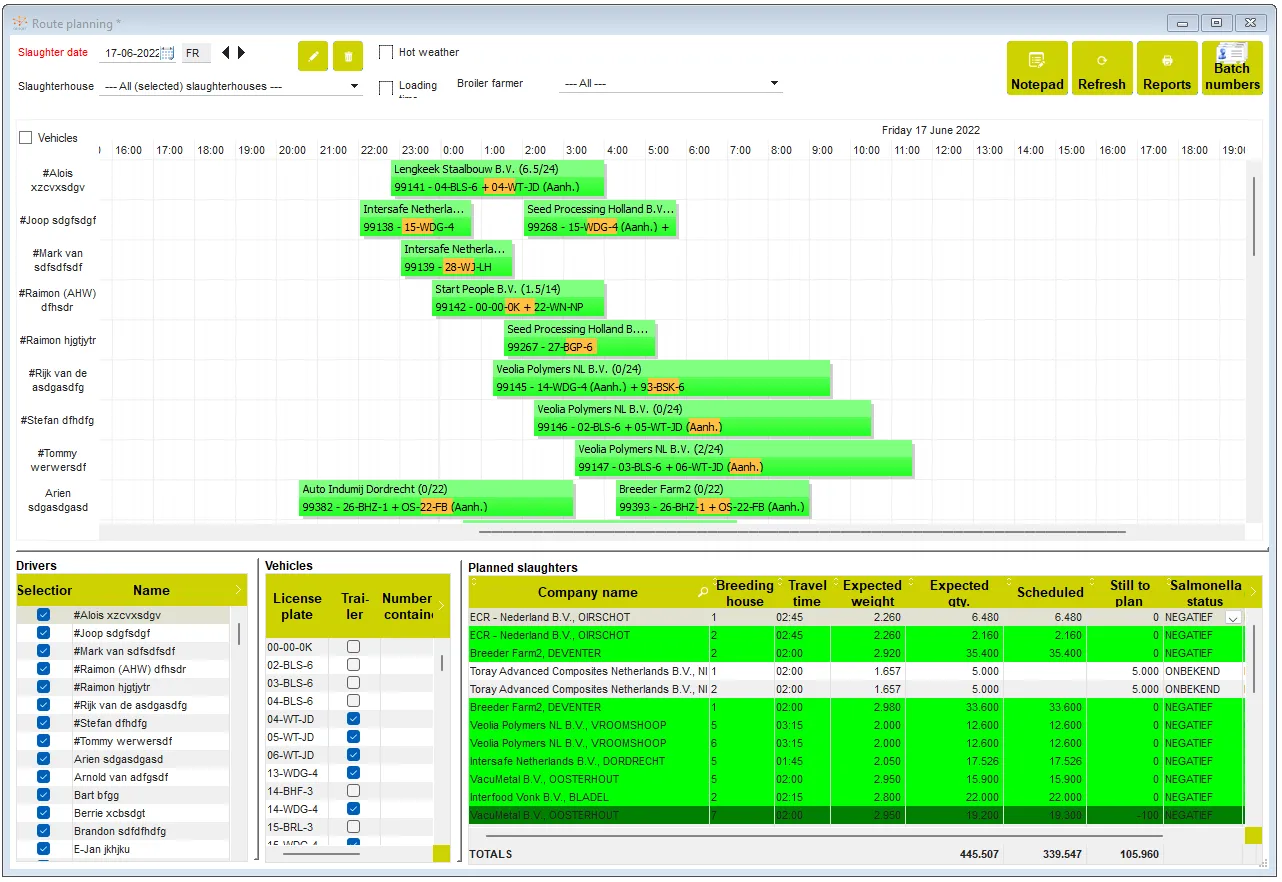This screenshot has width=1282, height=882.
Task: Expand the Broiler farmer dropdown
Action: [774, 84]
